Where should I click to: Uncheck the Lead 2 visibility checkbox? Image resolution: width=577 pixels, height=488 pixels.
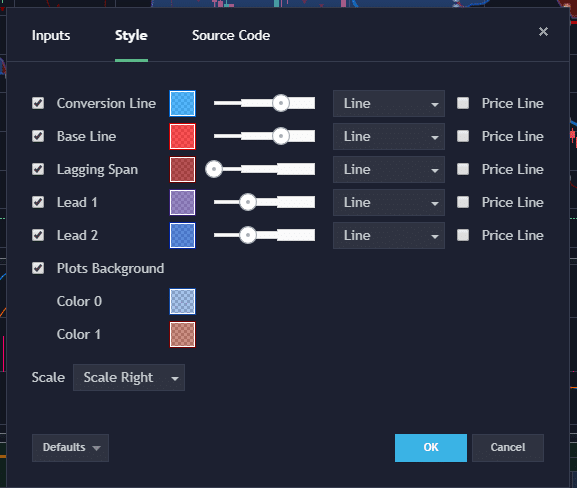pos(38,235)
